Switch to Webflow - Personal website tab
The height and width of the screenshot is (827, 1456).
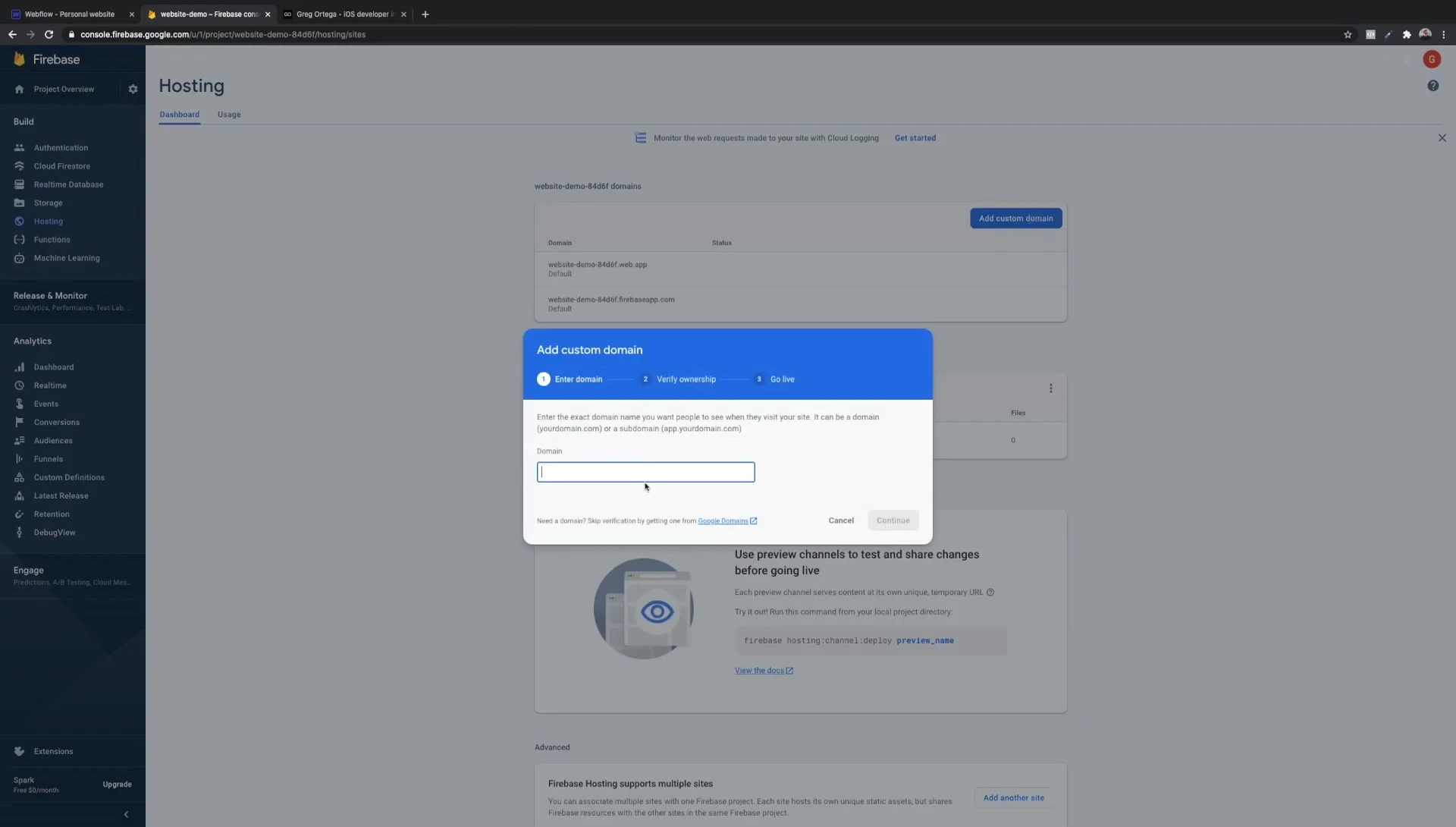70,14
